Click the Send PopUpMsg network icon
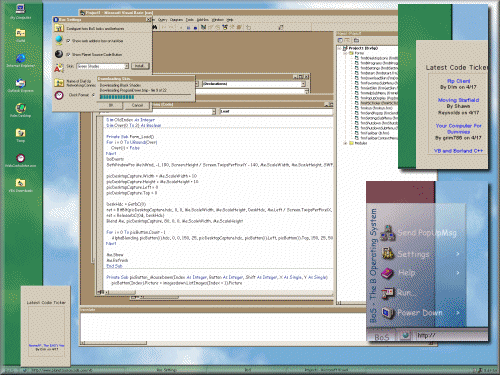 pos(388,233)
